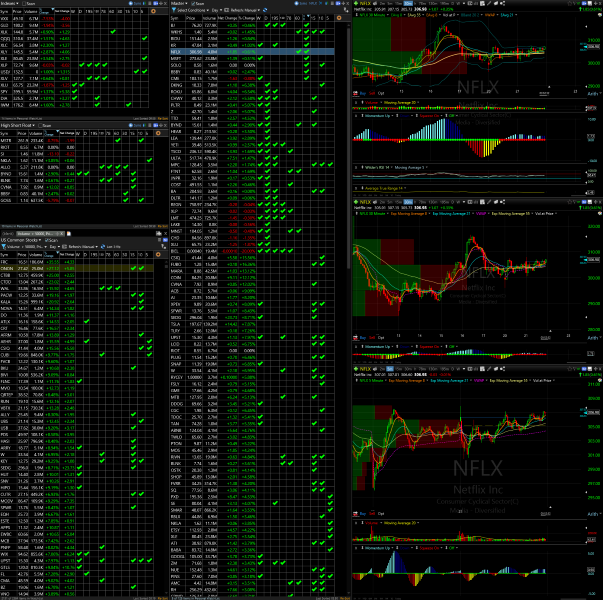The image size is (603, 600).
Task: Open the Arith scale dropdown on bottom chart
Action: click(x=594, y=514)
